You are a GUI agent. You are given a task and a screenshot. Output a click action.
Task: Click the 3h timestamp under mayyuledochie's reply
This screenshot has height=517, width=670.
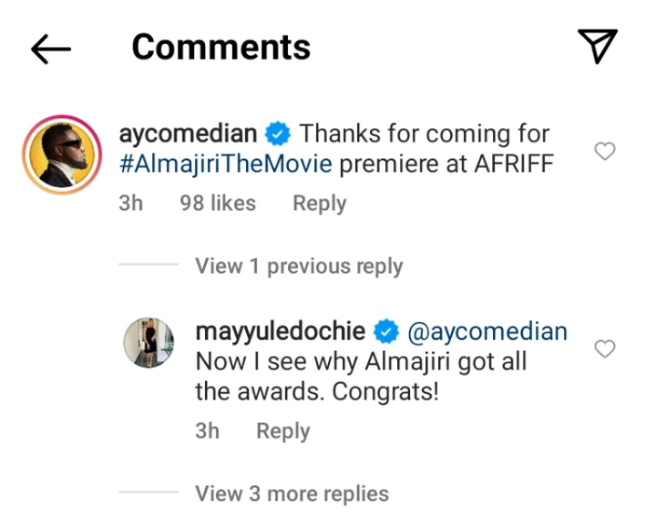click(x=209, y=431)
